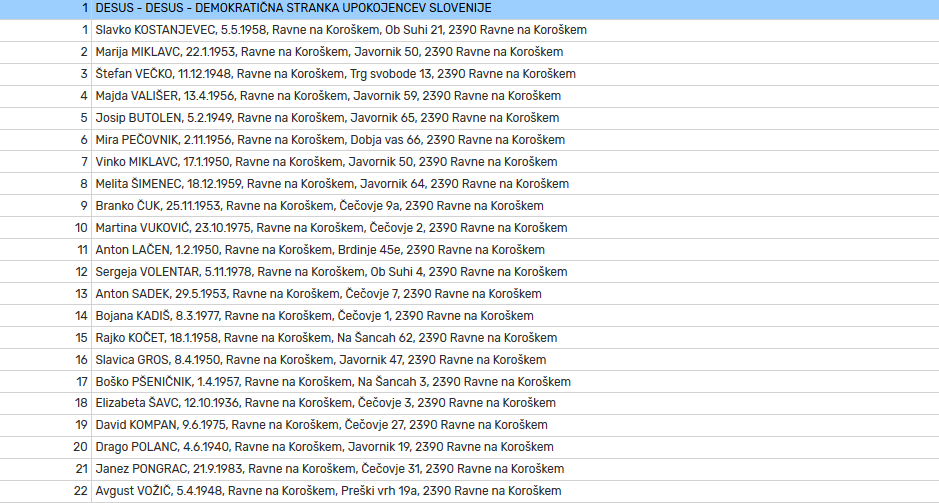Select Melita ŠIMENEC entry
This screenshot has width=939, height=503.
(470, 184)
